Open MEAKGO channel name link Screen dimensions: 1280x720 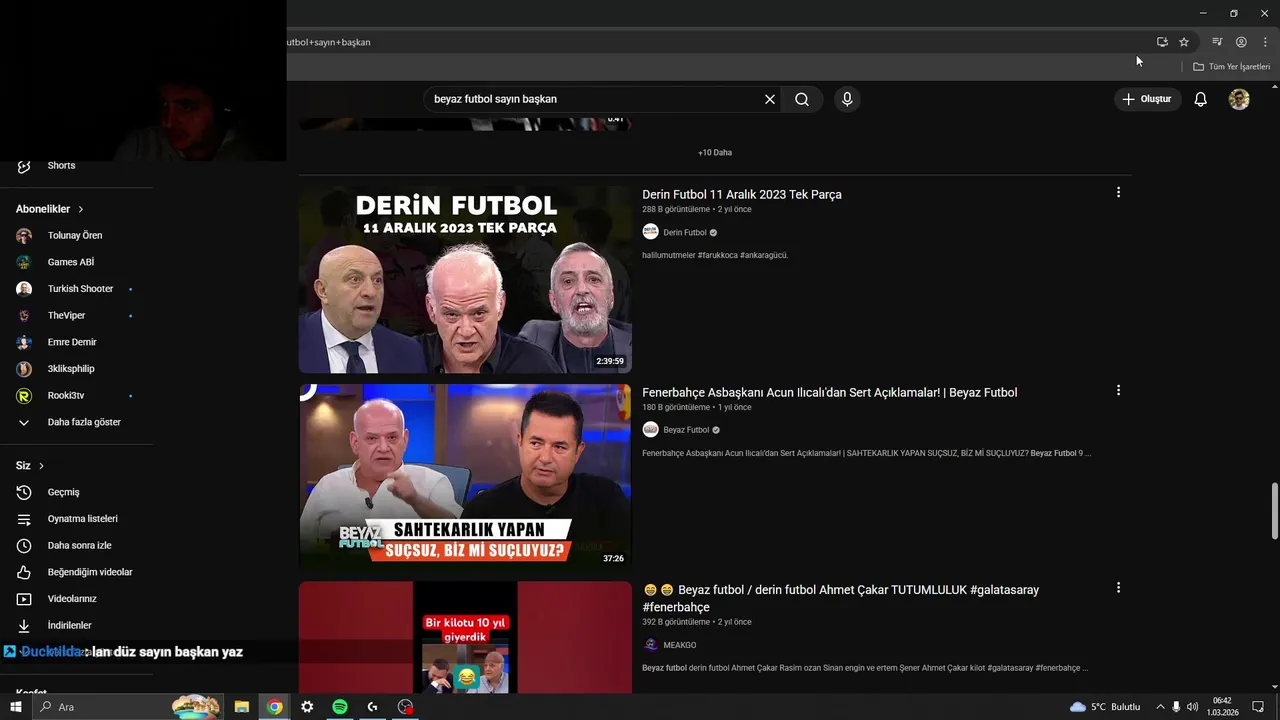(680, 645)
